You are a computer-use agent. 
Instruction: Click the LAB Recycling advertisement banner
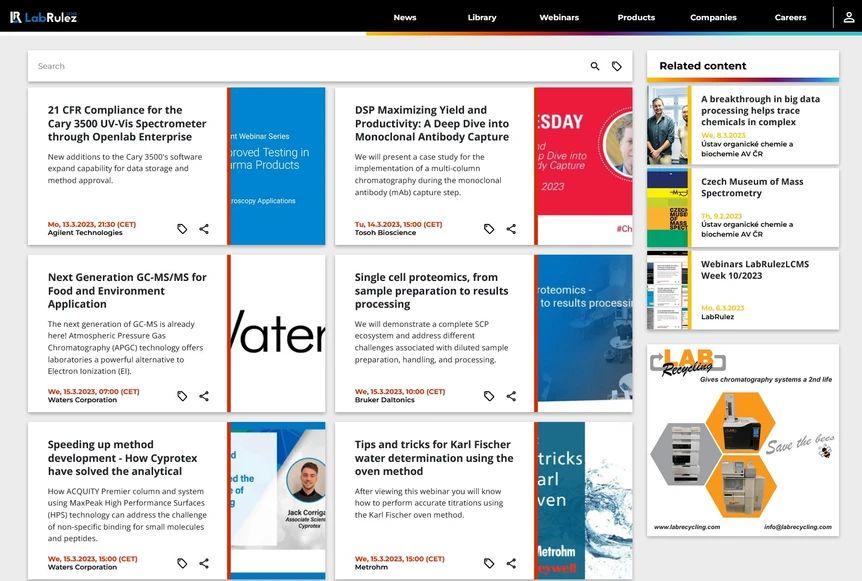743,440
